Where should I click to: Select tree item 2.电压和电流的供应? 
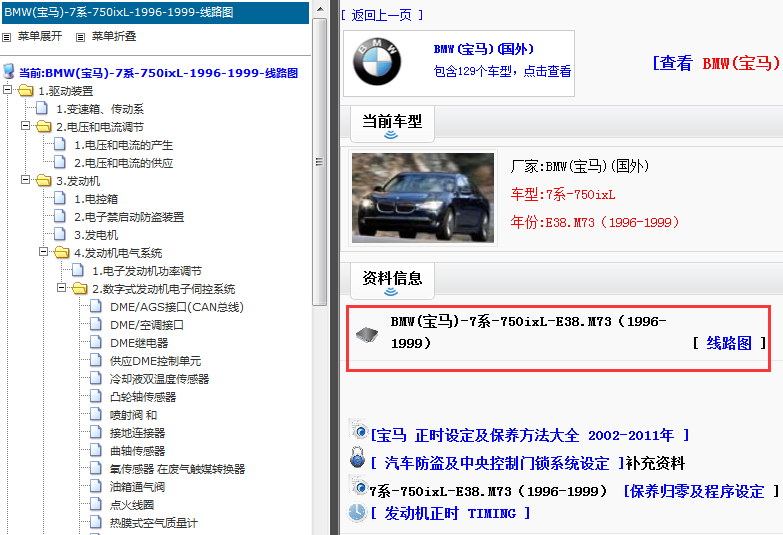pyautogui.click(x=123, y=163)
